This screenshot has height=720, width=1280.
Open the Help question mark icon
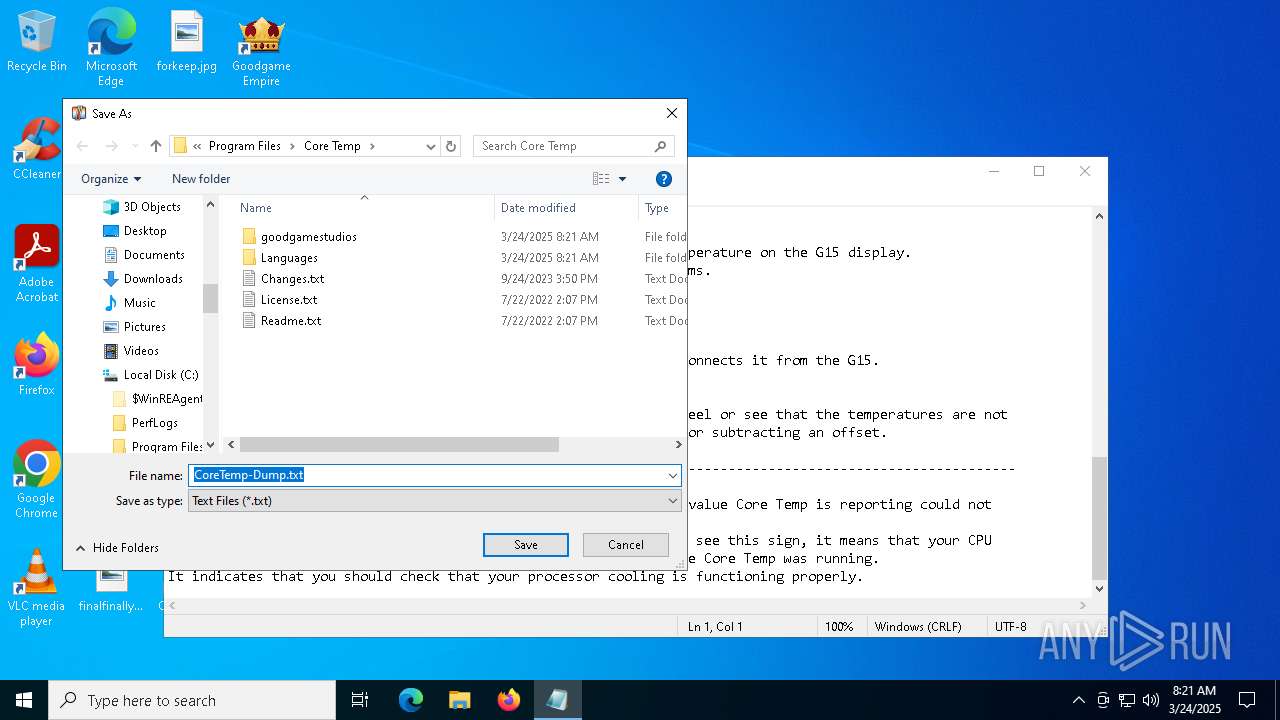pos(663,179)
